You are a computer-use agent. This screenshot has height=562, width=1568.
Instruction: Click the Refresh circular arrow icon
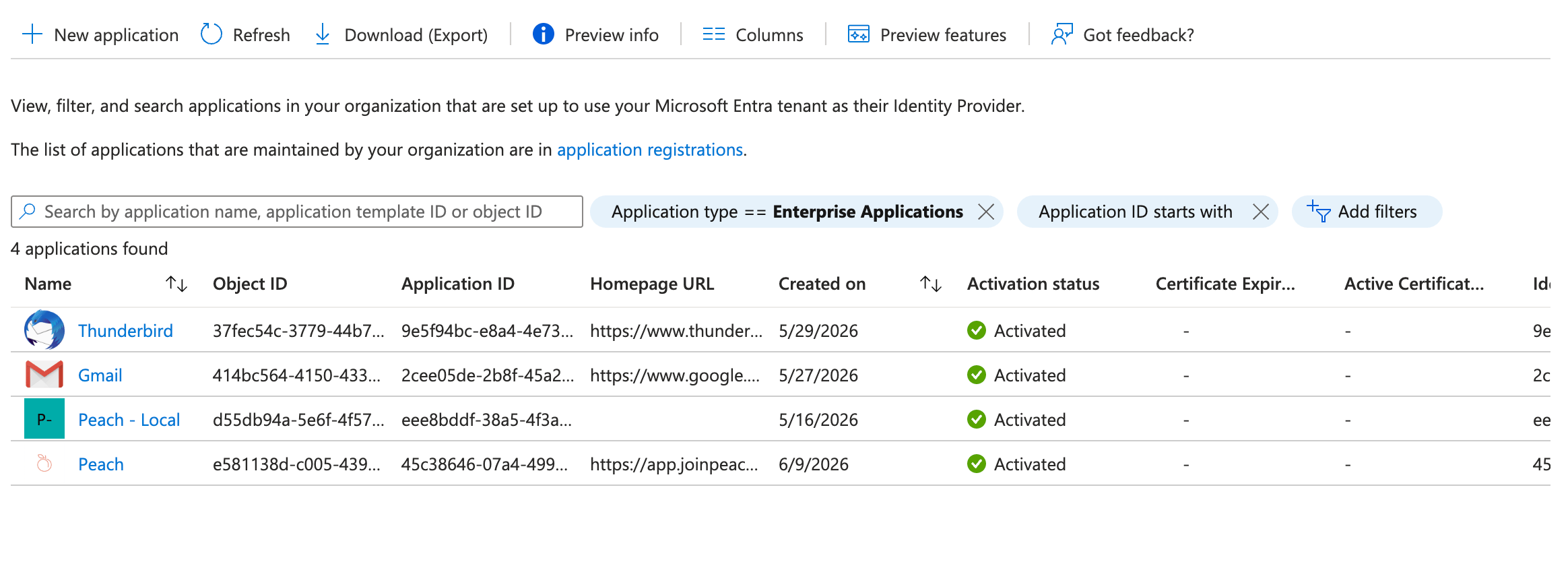211,34
